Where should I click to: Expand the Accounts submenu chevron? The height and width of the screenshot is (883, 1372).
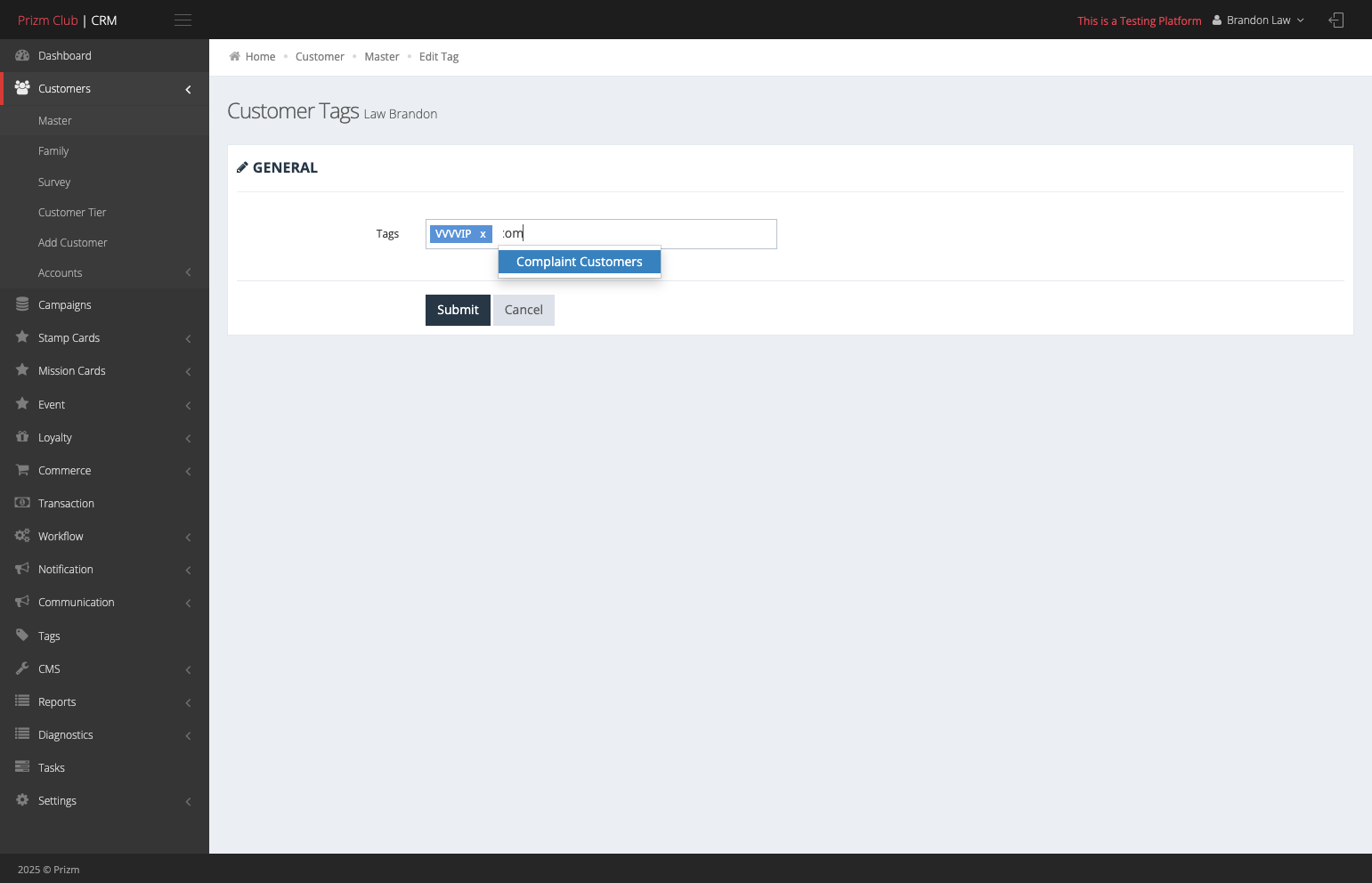tap(188, 272)
